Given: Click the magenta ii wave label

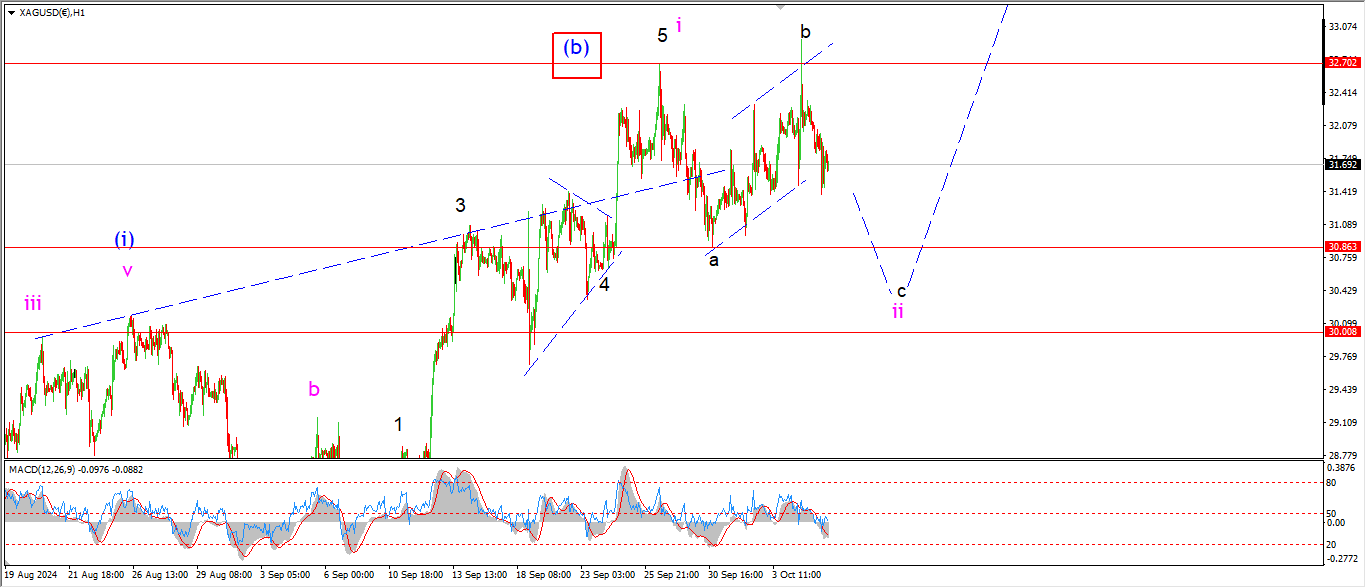Looking at the screenshot, I should coord(898,311).
